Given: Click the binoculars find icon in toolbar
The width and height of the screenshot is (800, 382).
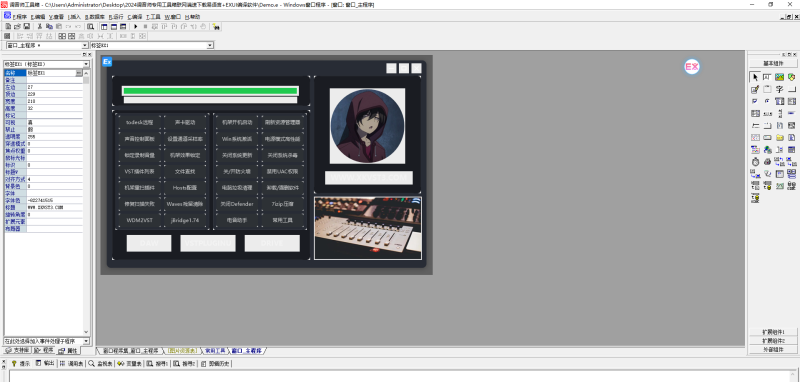Looking at the screenshot, I should [216, 27].
